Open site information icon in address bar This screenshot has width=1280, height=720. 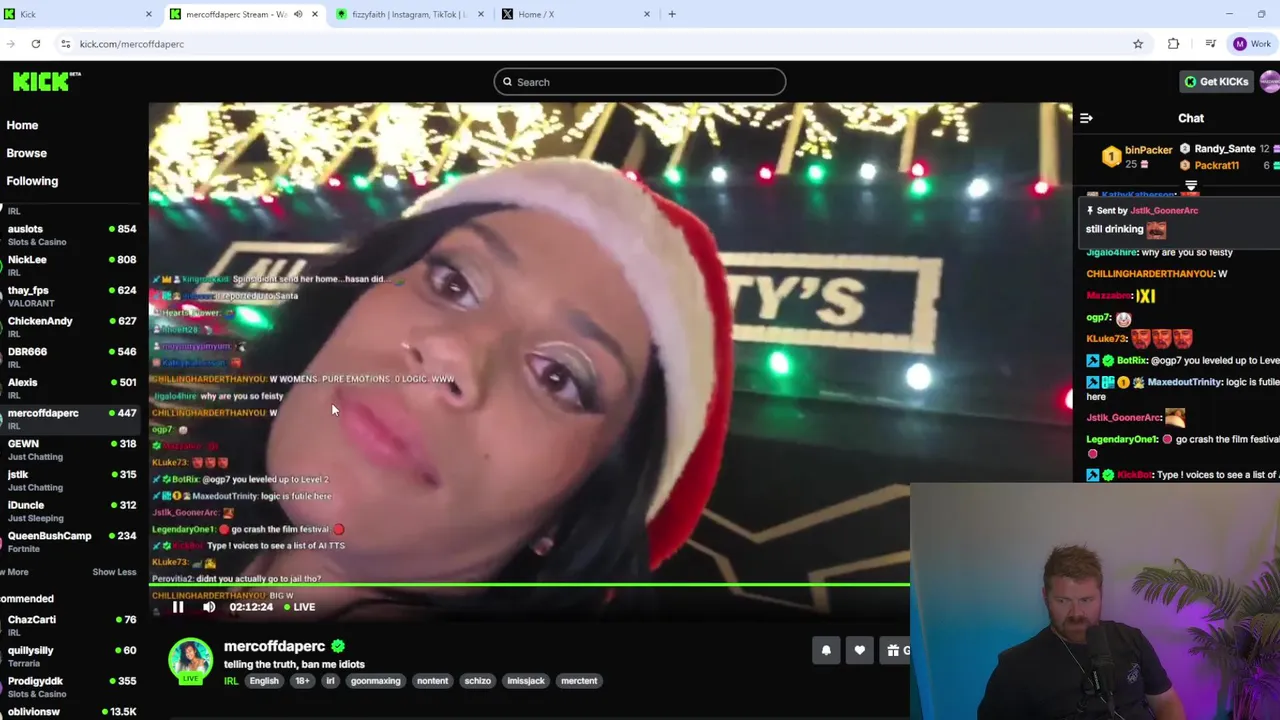[65, 44]
